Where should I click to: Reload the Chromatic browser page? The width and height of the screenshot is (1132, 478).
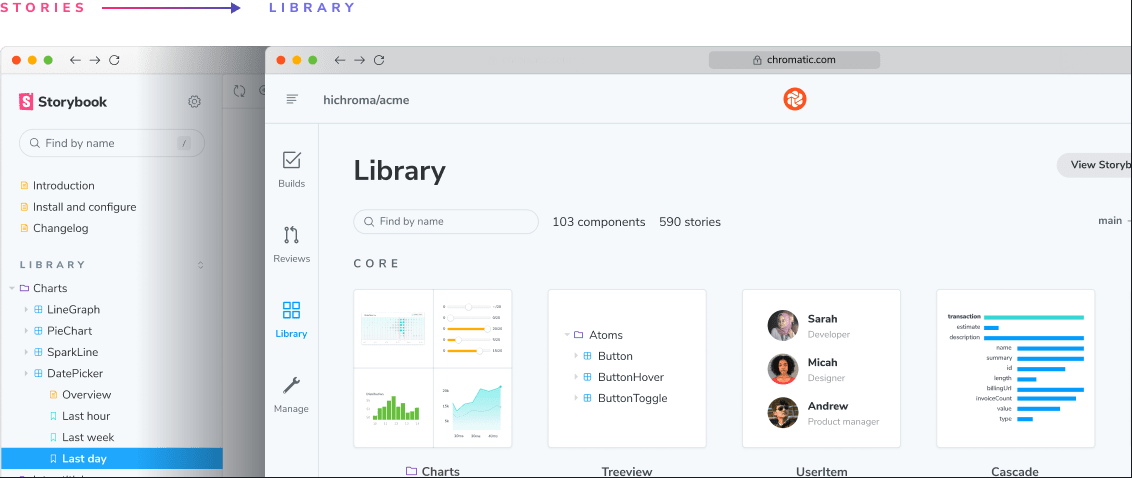379,60
